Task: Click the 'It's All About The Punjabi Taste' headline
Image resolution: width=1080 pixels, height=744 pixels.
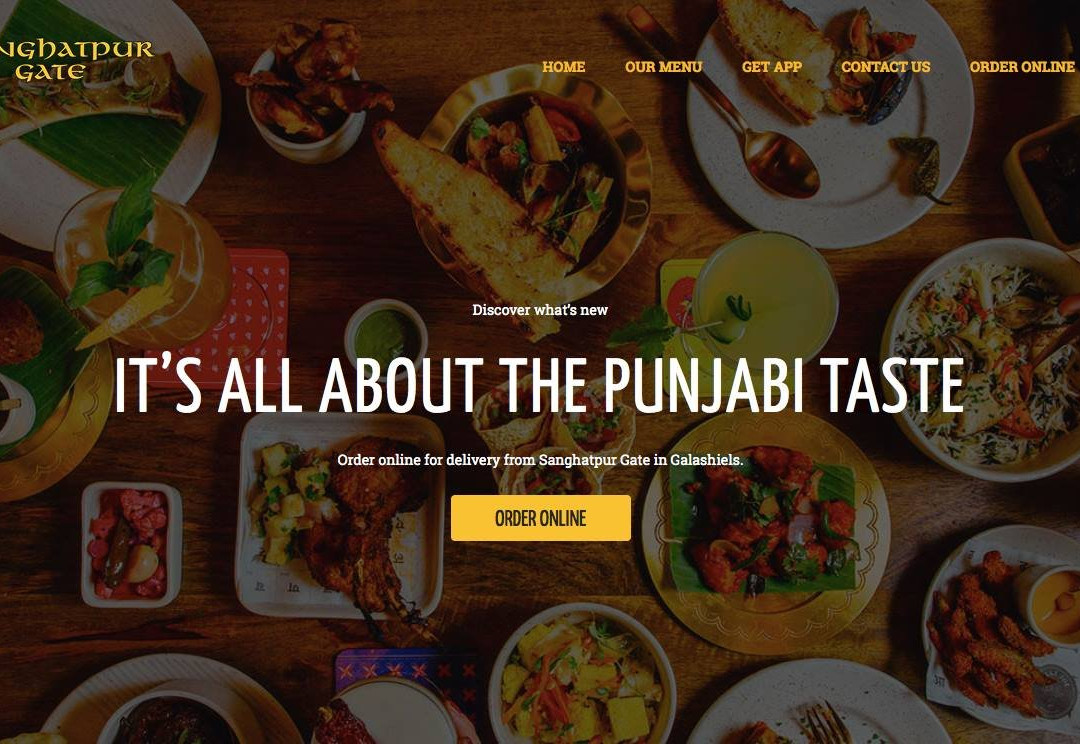Action: (x=539, y=385)
